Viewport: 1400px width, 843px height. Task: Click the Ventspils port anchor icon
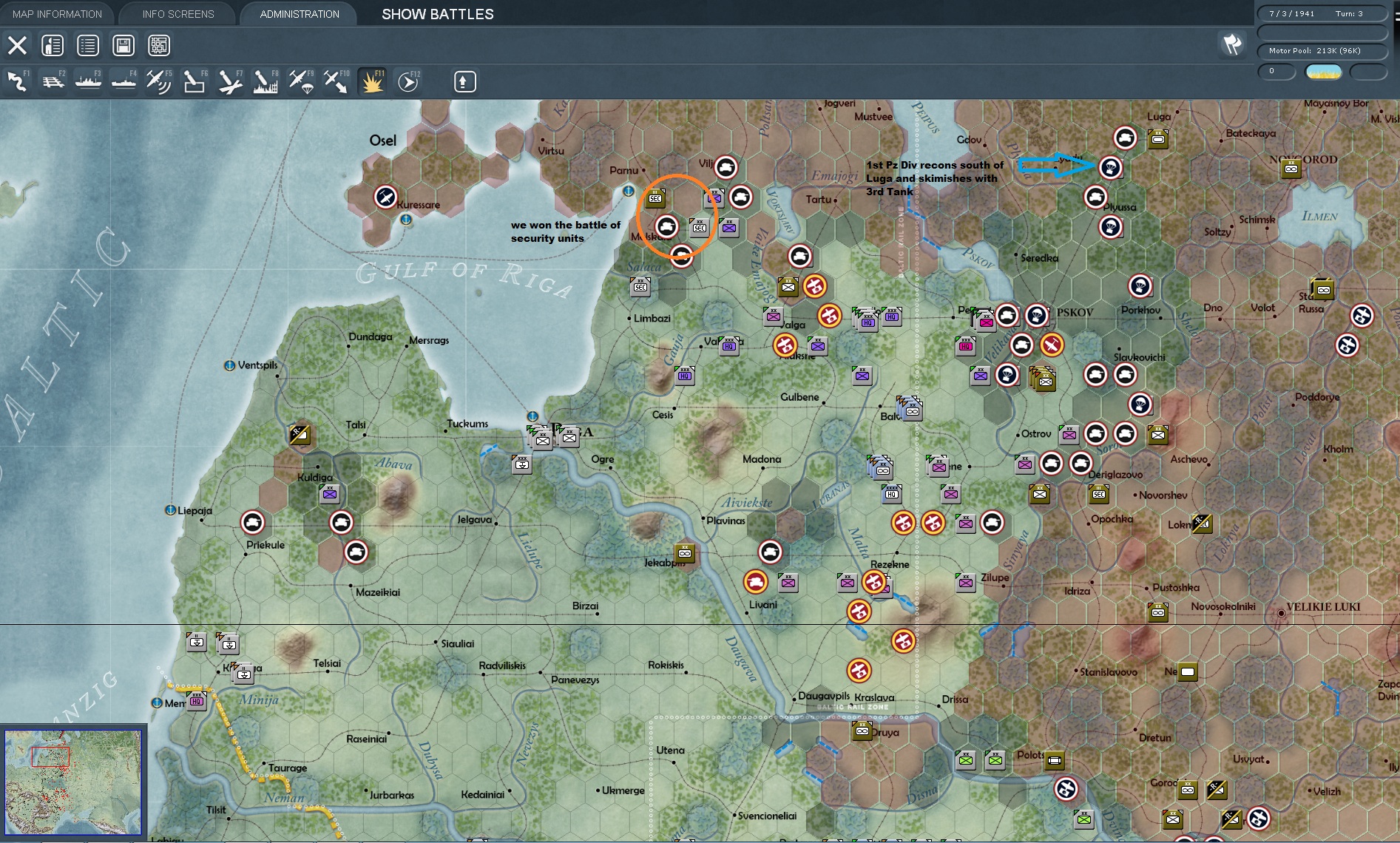click(229, 365)
